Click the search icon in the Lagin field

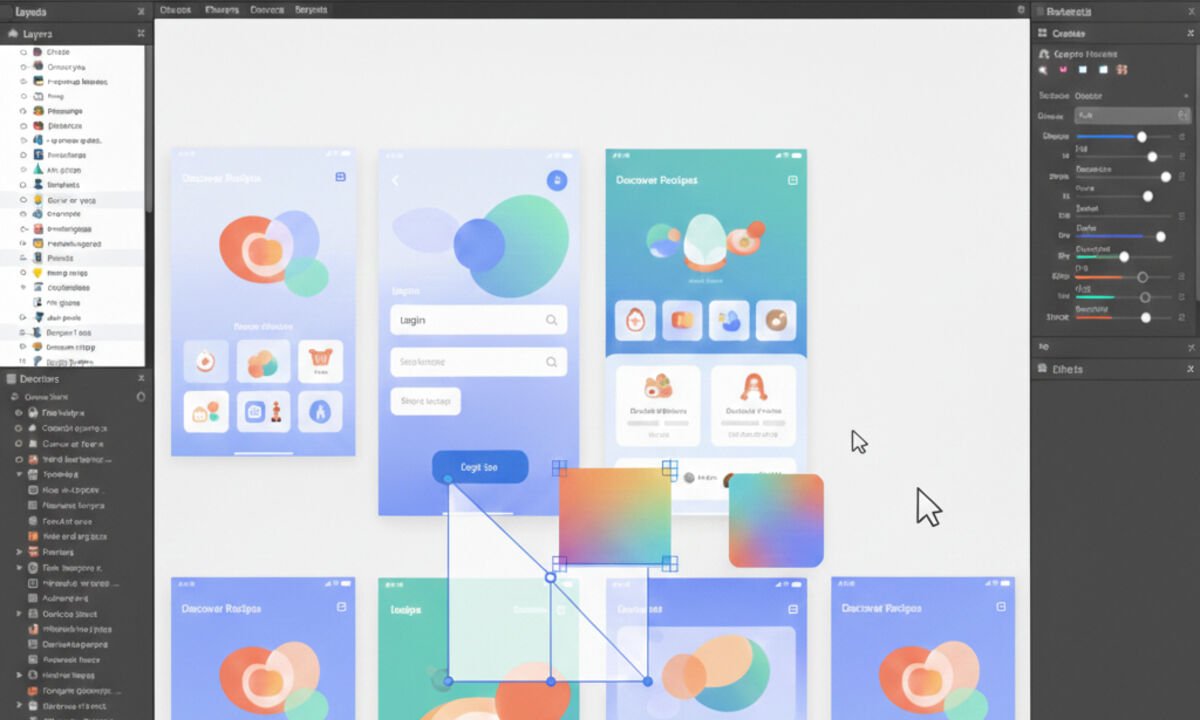point(552,320)
